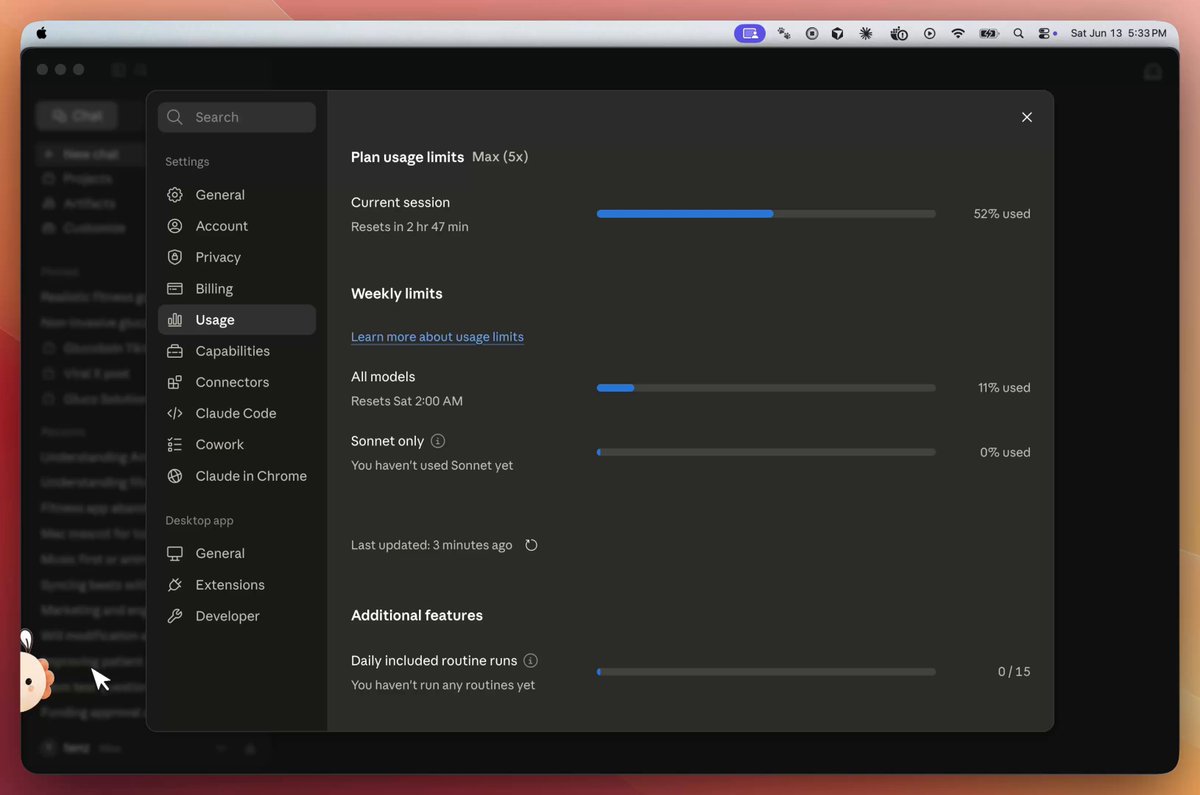Click the monitor icon for Desktop app General
Image resolution: width=1200 pixels, height=795 pixels.
(175, 553)
